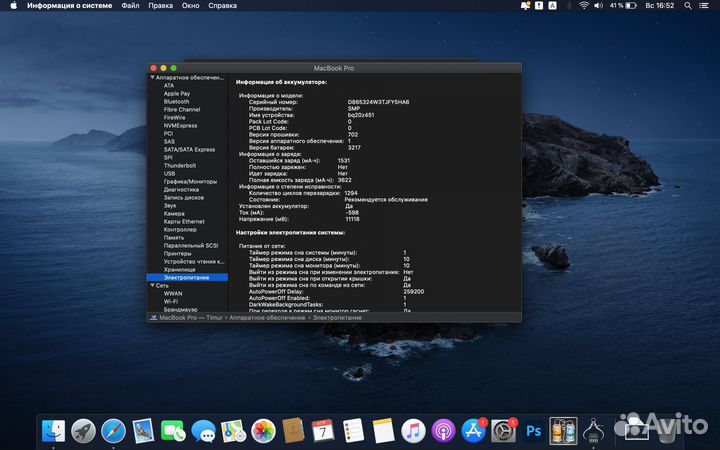The height and width of the screenshot is (450, 720).
Task: Open Notes yellow notepad icon
Action: pos(383,431)
